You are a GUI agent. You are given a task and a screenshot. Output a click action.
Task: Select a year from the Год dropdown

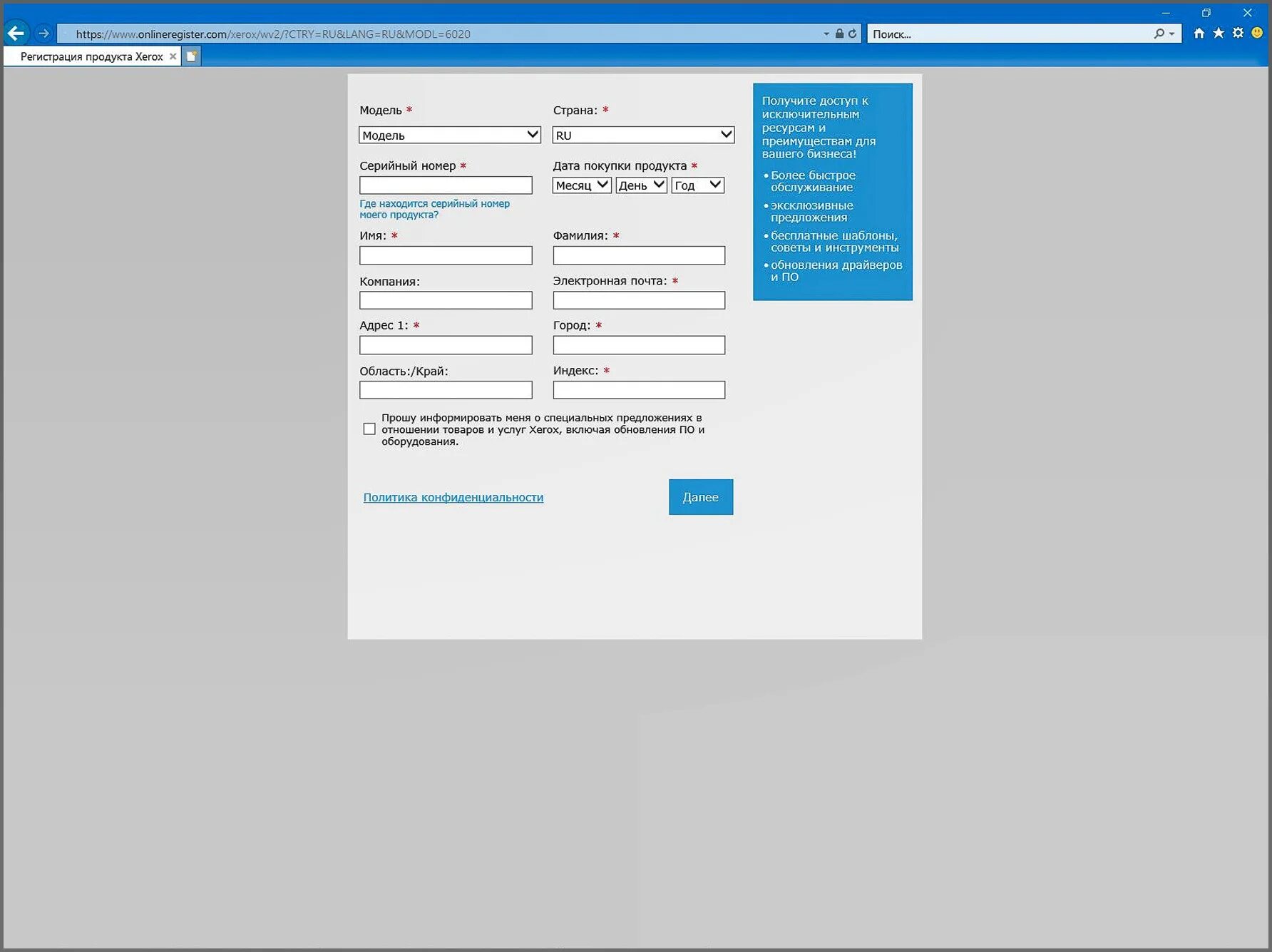[698, 185]
